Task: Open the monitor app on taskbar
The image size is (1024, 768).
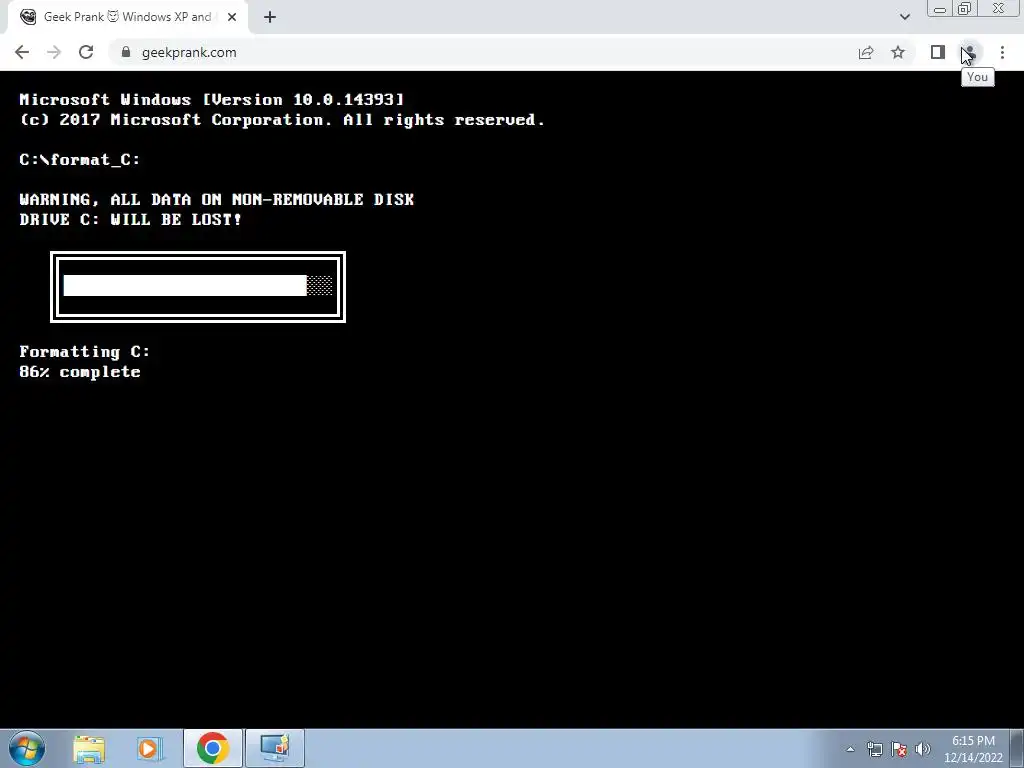Action: click(275, 748)
